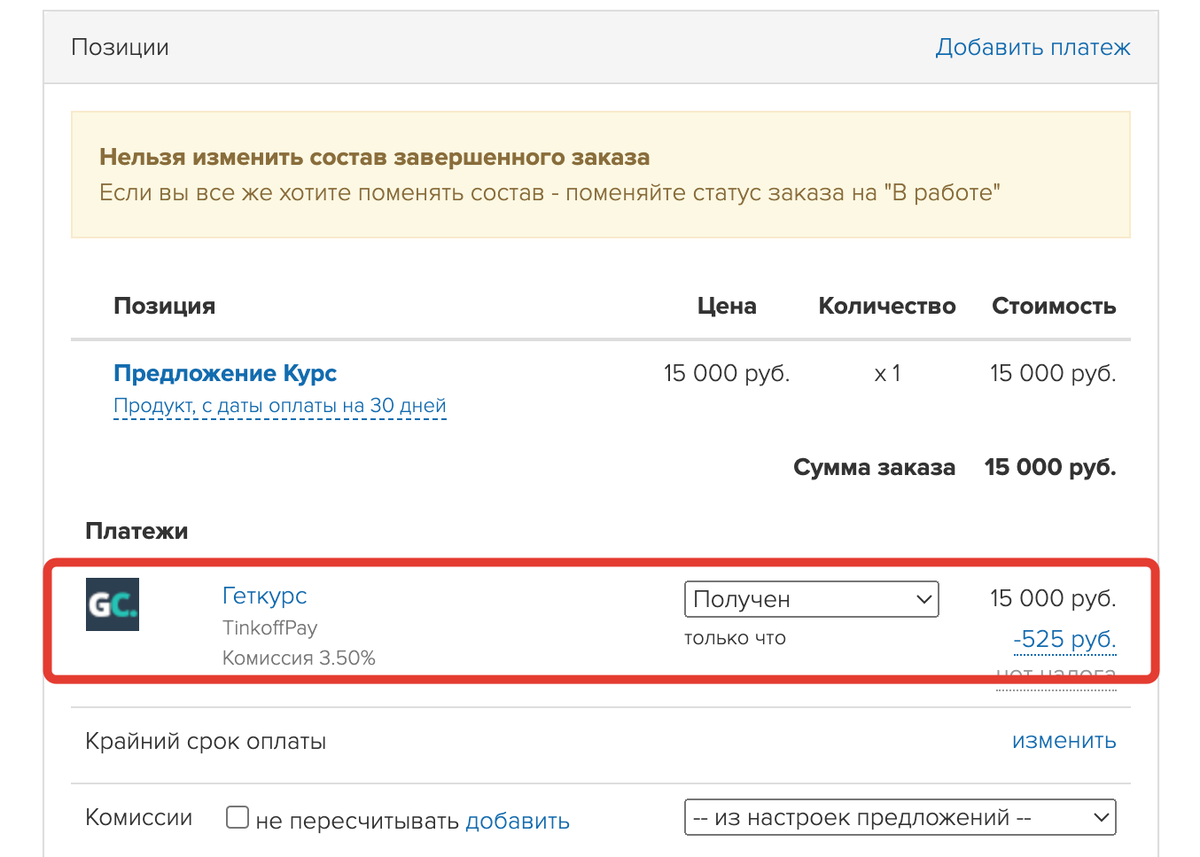
Task: Select the Позиции section header
Action: pyautogui.click(x=120, y=47)
